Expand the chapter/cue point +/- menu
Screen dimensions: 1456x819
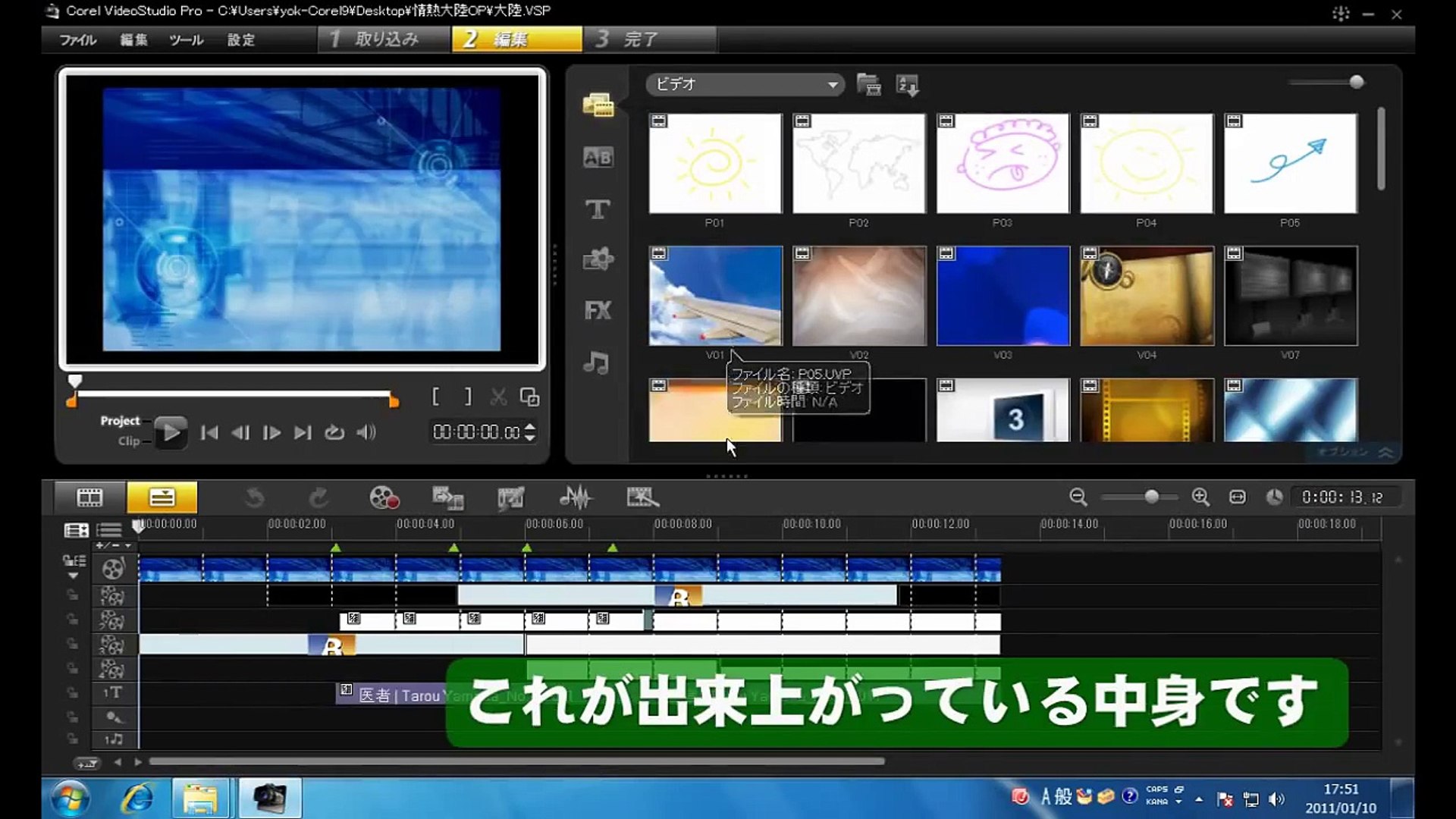114,545
